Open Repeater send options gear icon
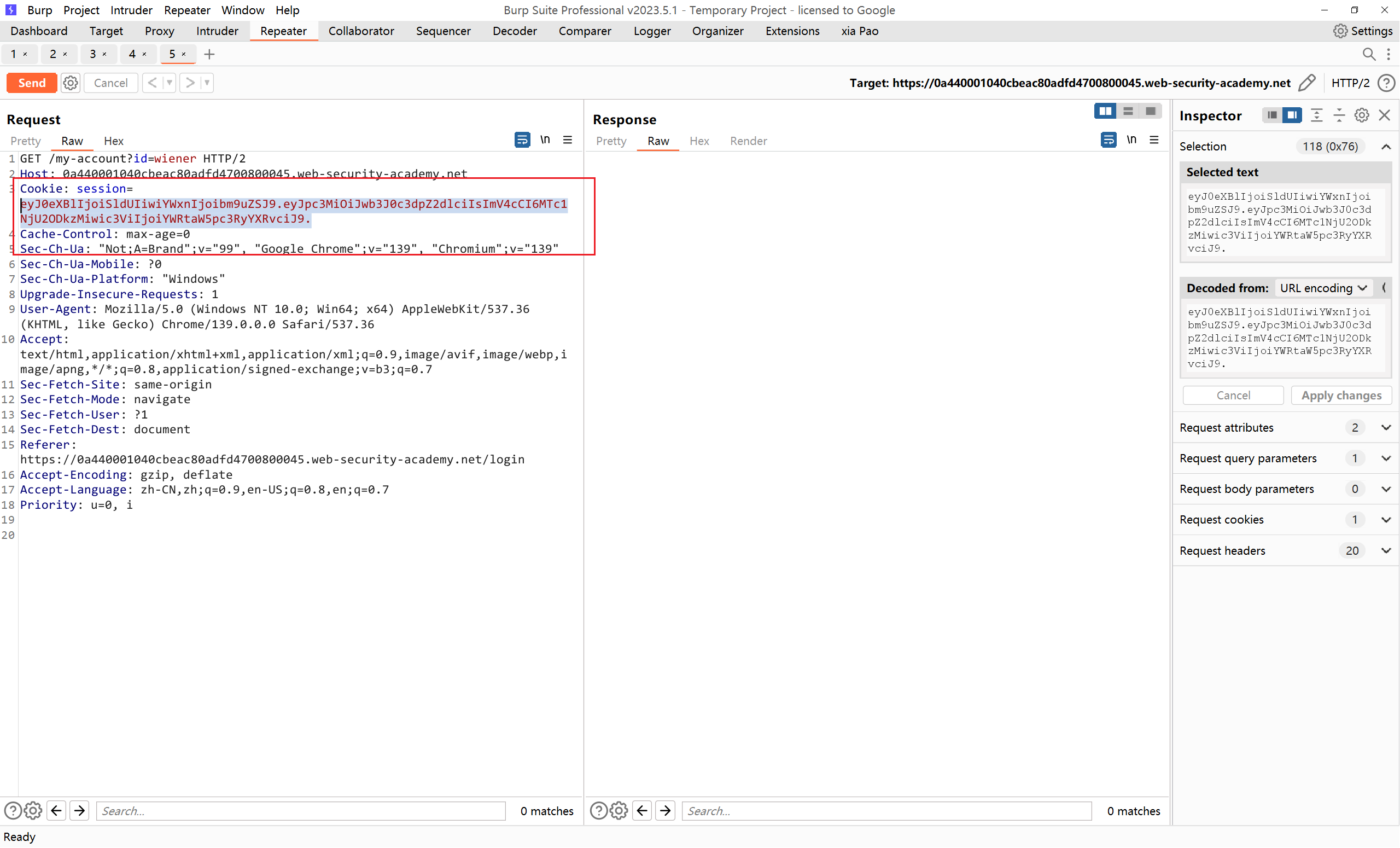 71,83
